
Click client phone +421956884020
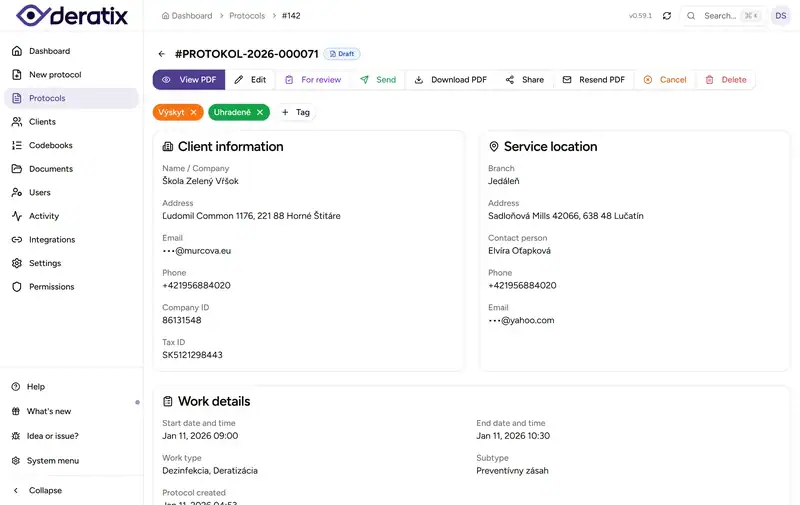pos(196,286)
